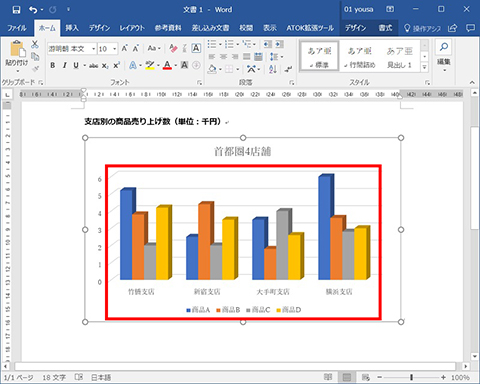The width and height of the screenshot is (480, 384).
Task: Toggle Italic formatting
Action: coord(64,65)
